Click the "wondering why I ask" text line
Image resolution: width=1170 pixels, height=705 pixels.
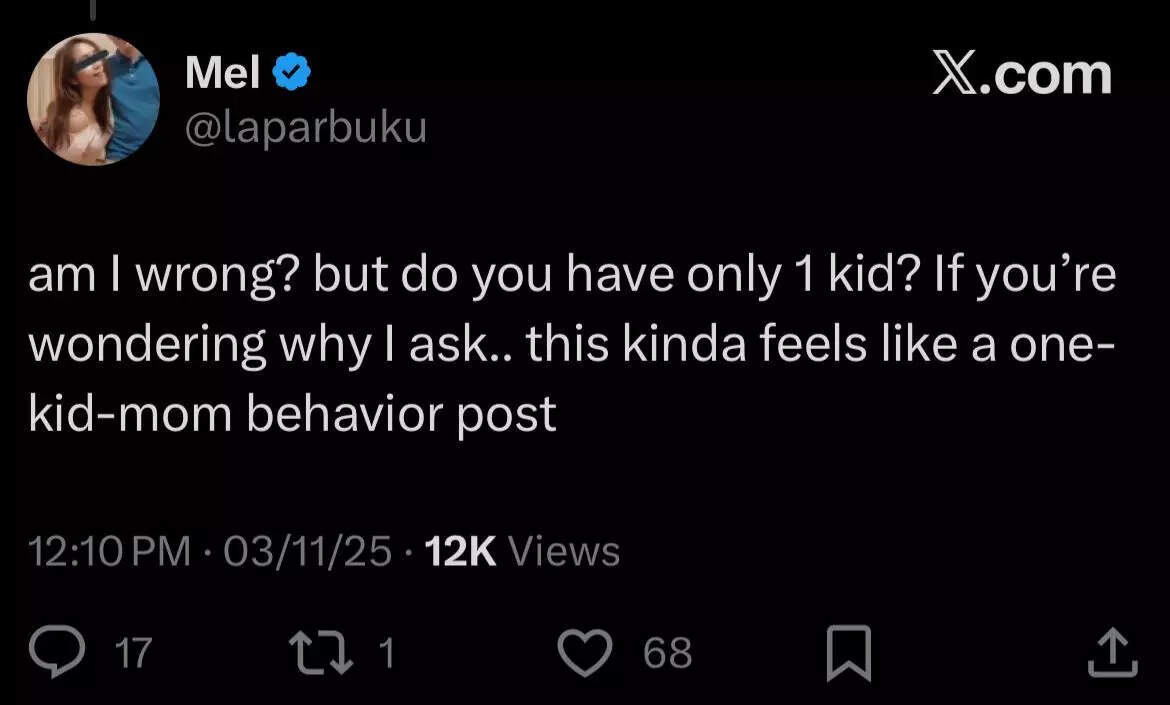click(270, 345)
